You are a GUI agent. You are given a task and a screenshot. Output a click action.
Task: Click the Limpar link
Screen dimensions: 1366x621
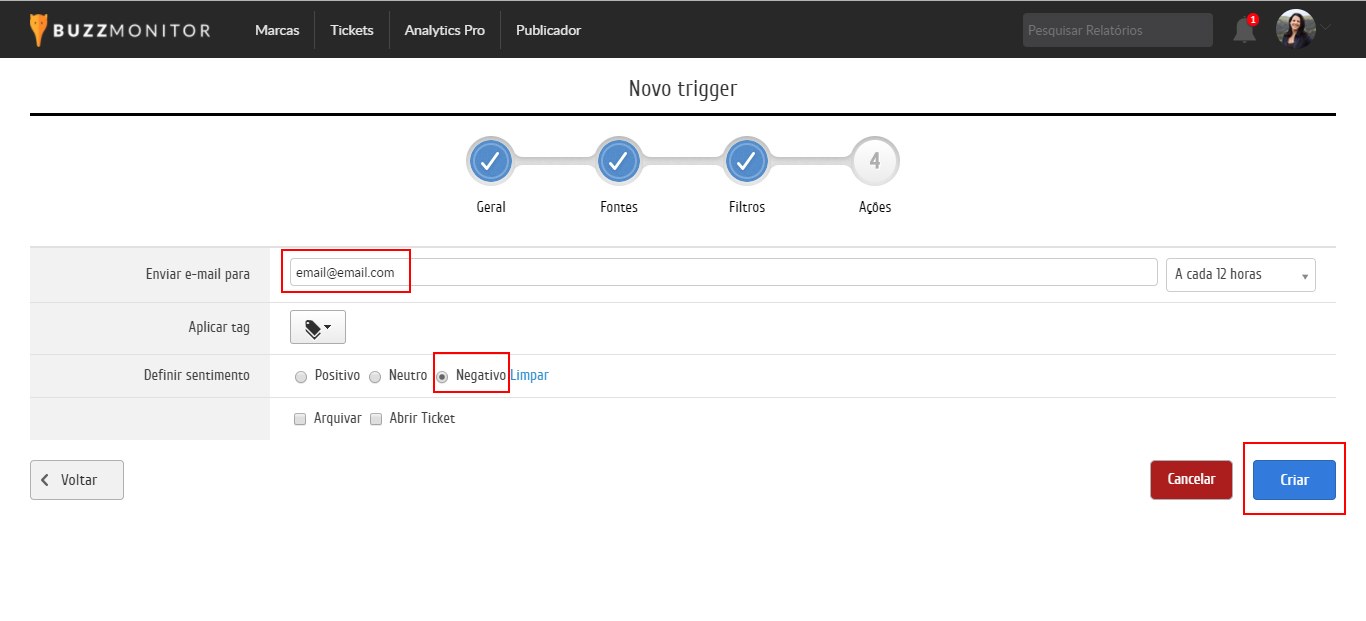[529, 376]
